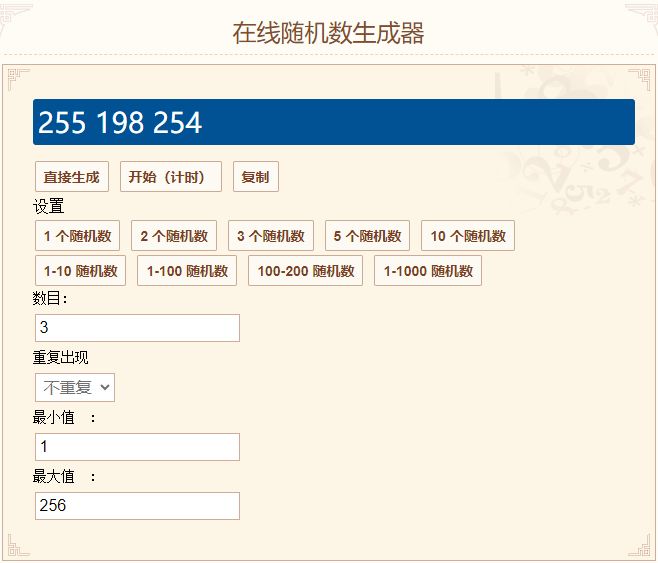Apply the 1-1000 随机数 range preset
The width and height of the screenshot is (658, 563).
[x=428, y=271]
